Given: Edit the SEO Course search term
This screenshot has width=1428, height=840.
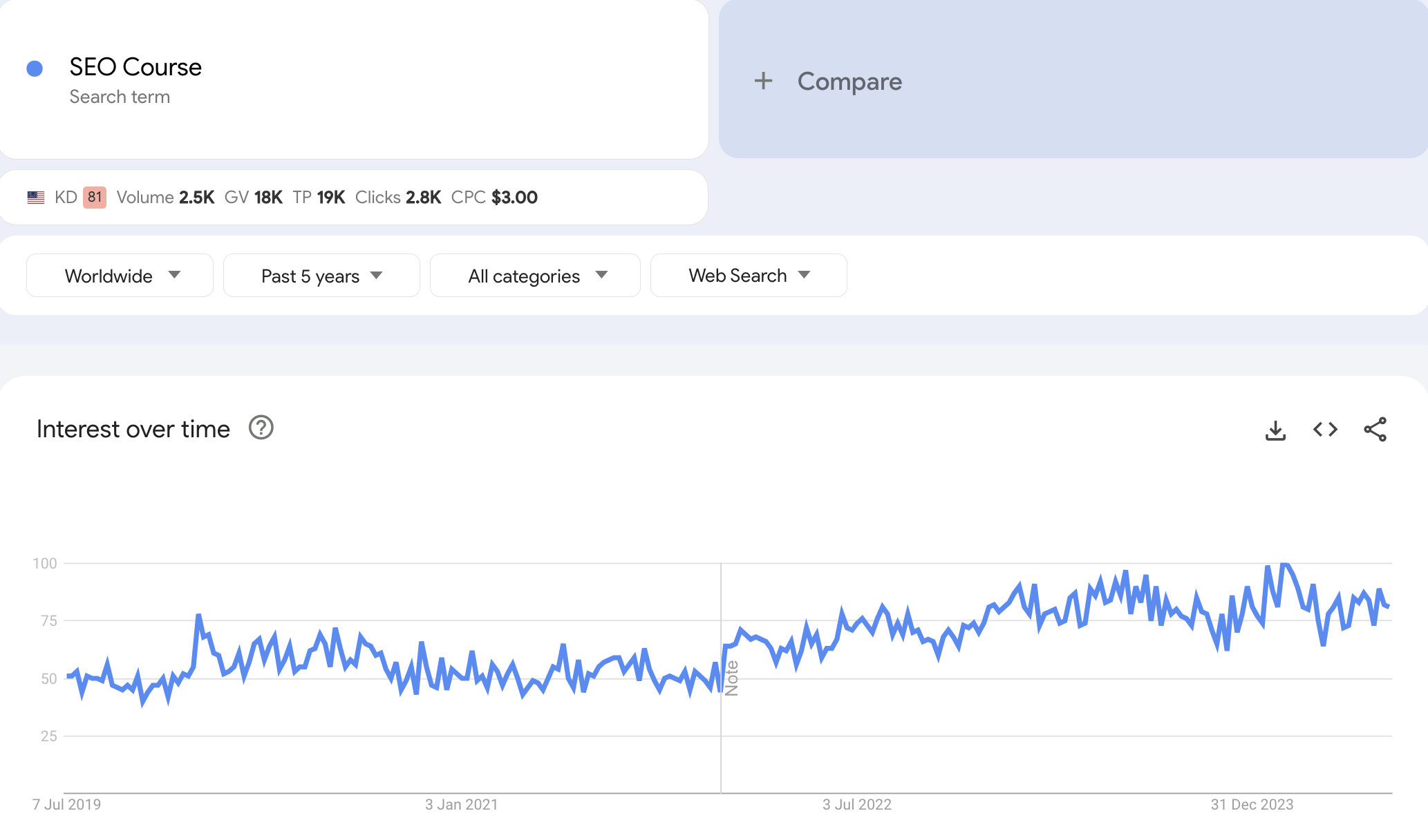Looking at the screenshot, I should click(135, 67).
